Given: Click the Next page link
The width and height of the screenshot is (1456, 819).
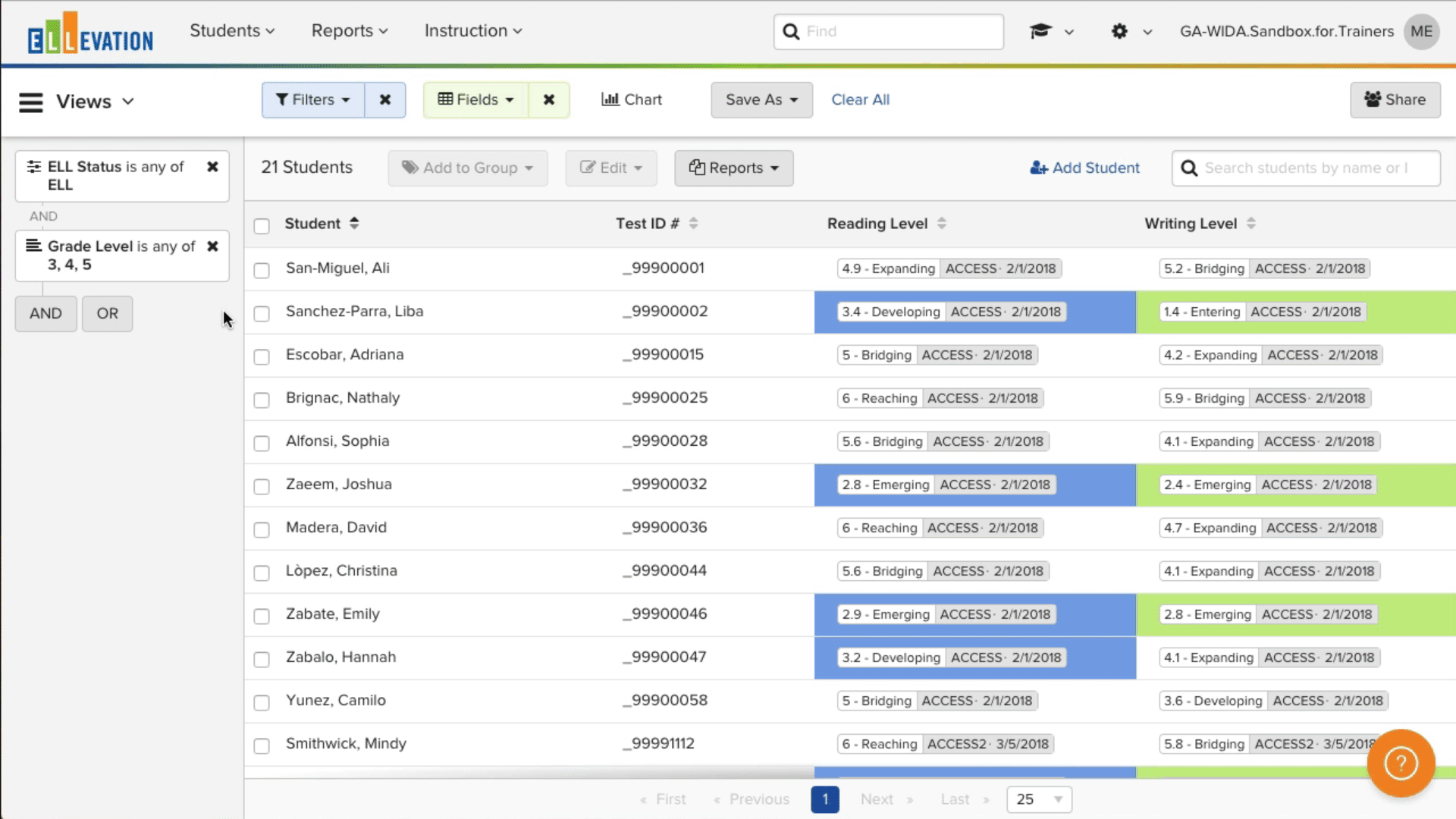Looking at the screenshot, I should [x=886, y=799].
